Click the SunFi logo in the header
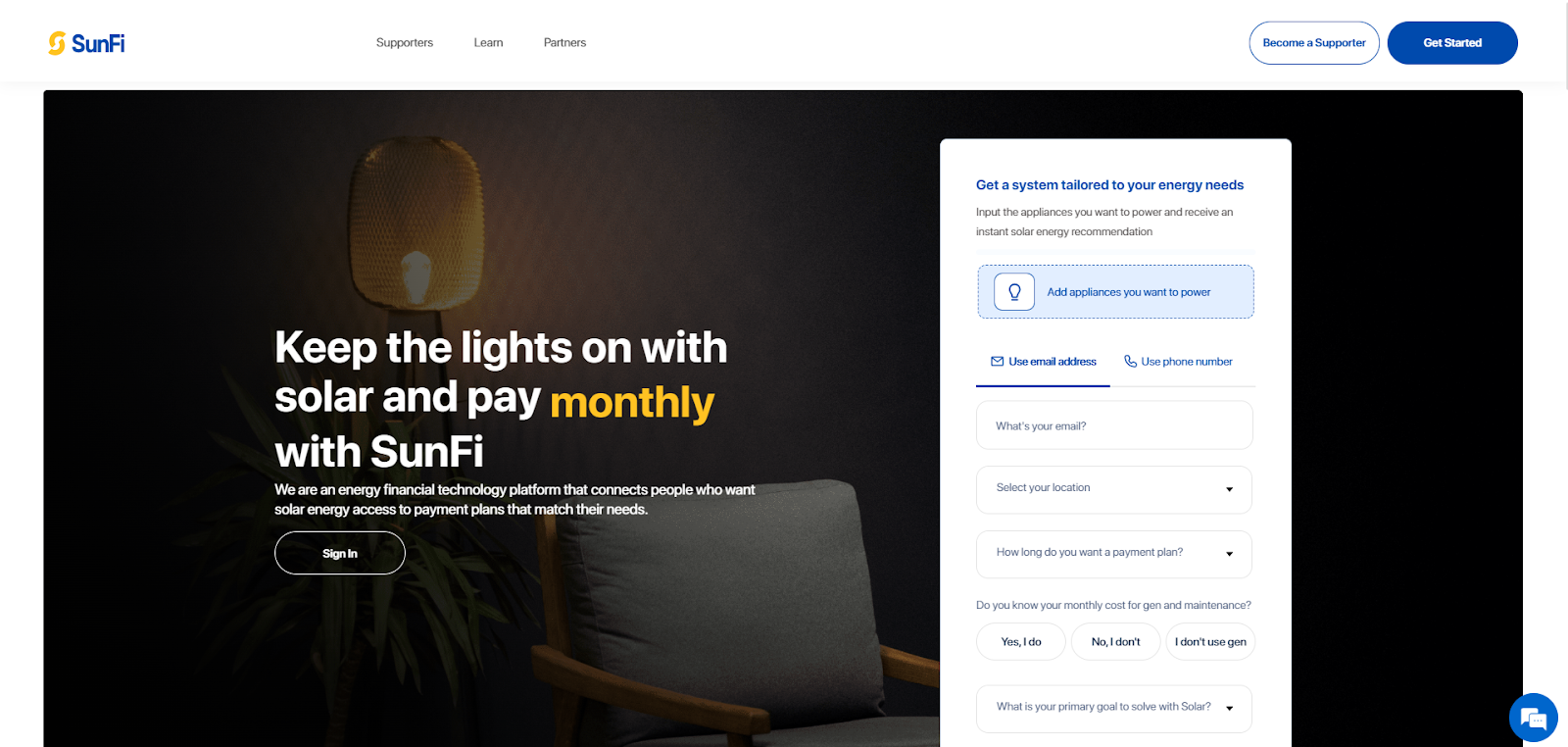 point(86,43)
